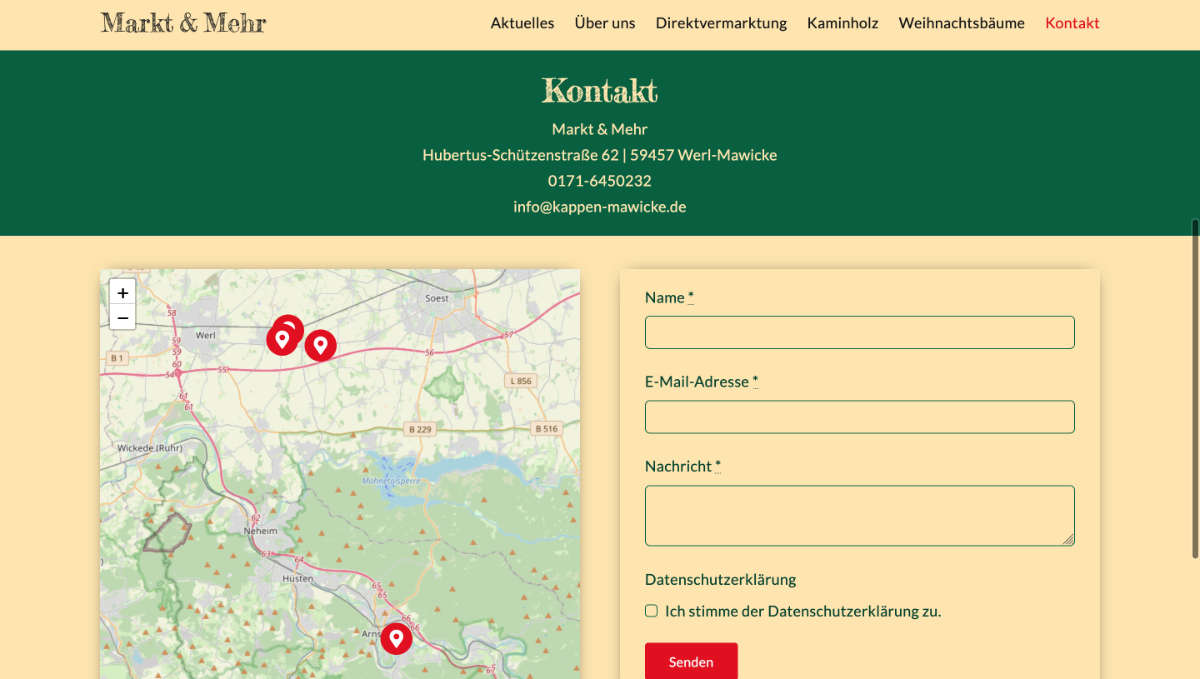The image size is (1200, 679).
Task: Zoom out on the map
Action: coord(122,318)
